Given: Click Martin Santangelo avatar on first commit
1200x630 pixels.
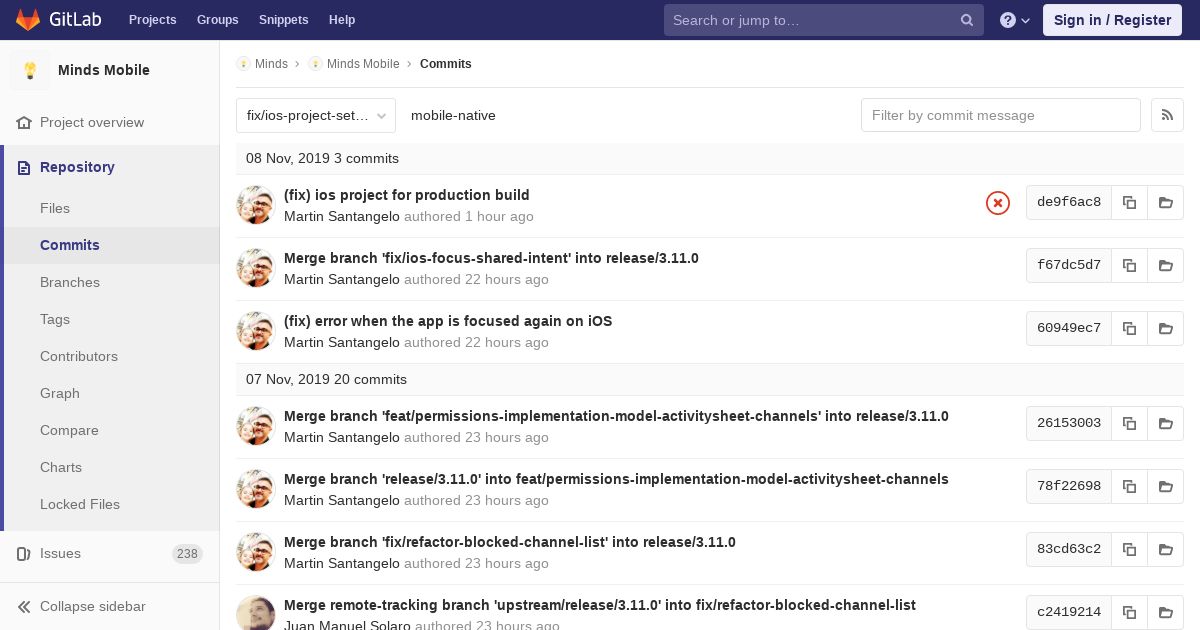Looking at the screenshot, I should (256, 205).
